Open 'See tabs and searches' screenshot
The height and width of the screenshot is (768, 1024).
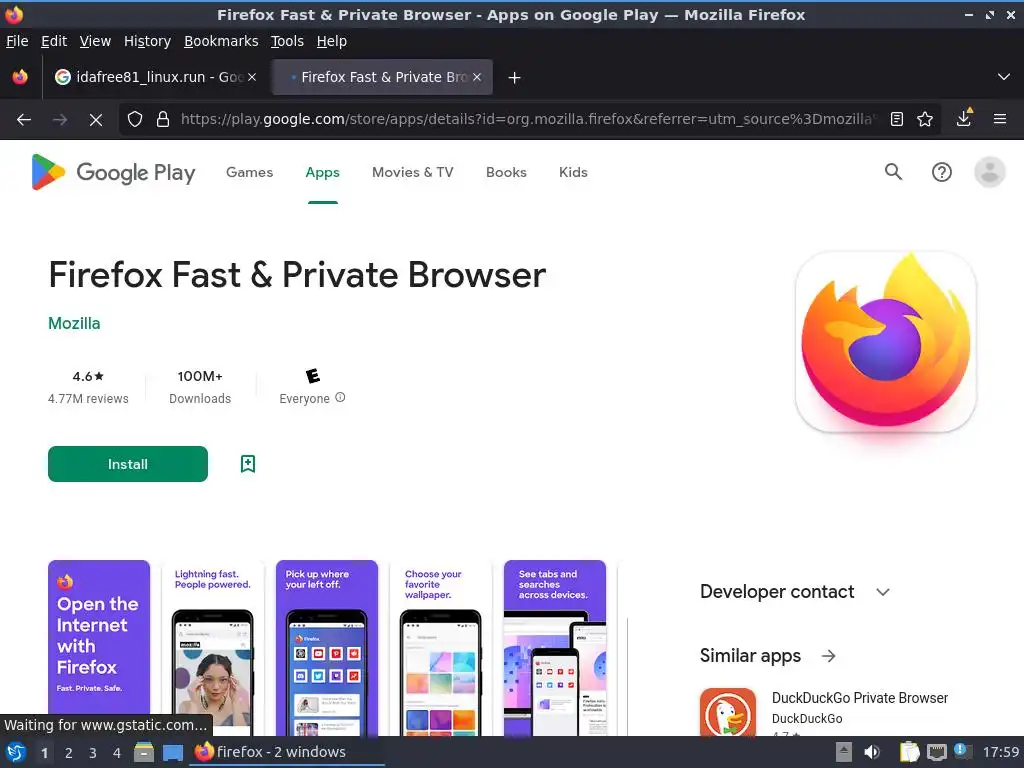point(554,648)
